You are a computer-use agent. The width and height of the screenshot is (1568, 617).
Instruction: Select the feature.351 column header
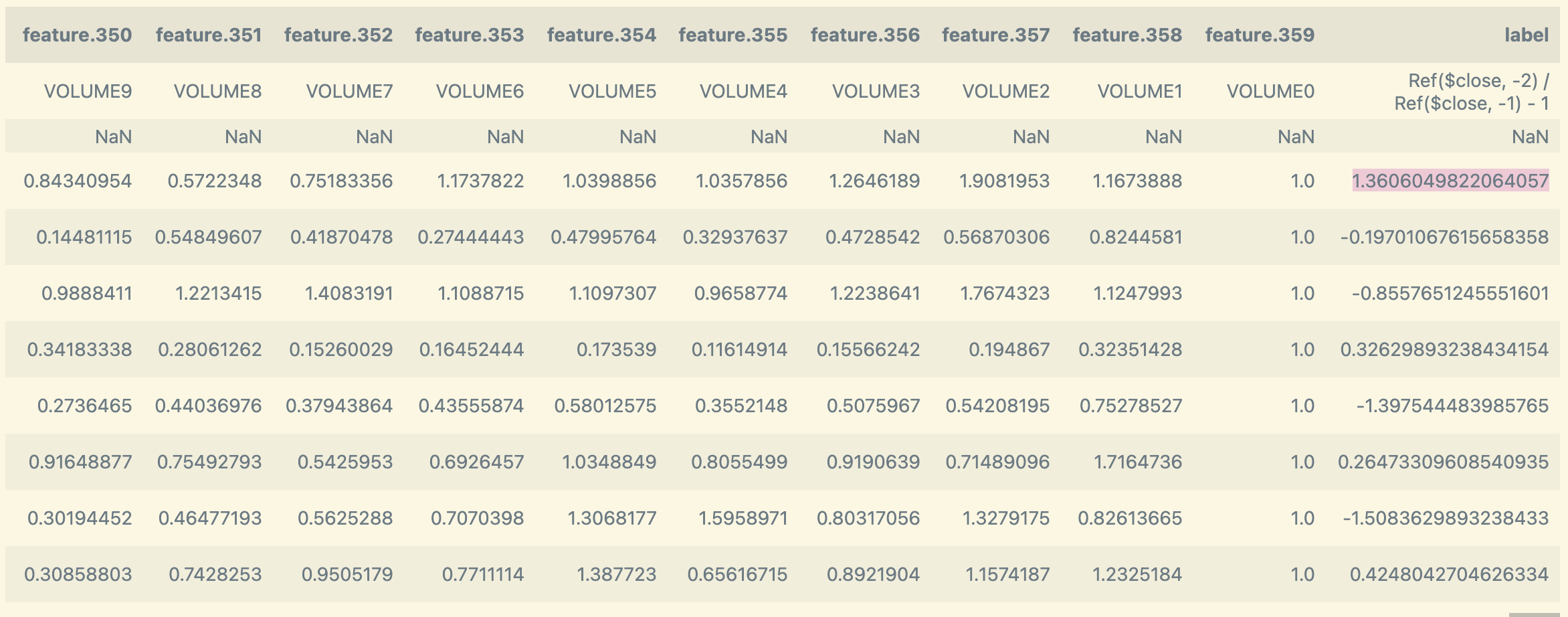[x=208, y=35]
